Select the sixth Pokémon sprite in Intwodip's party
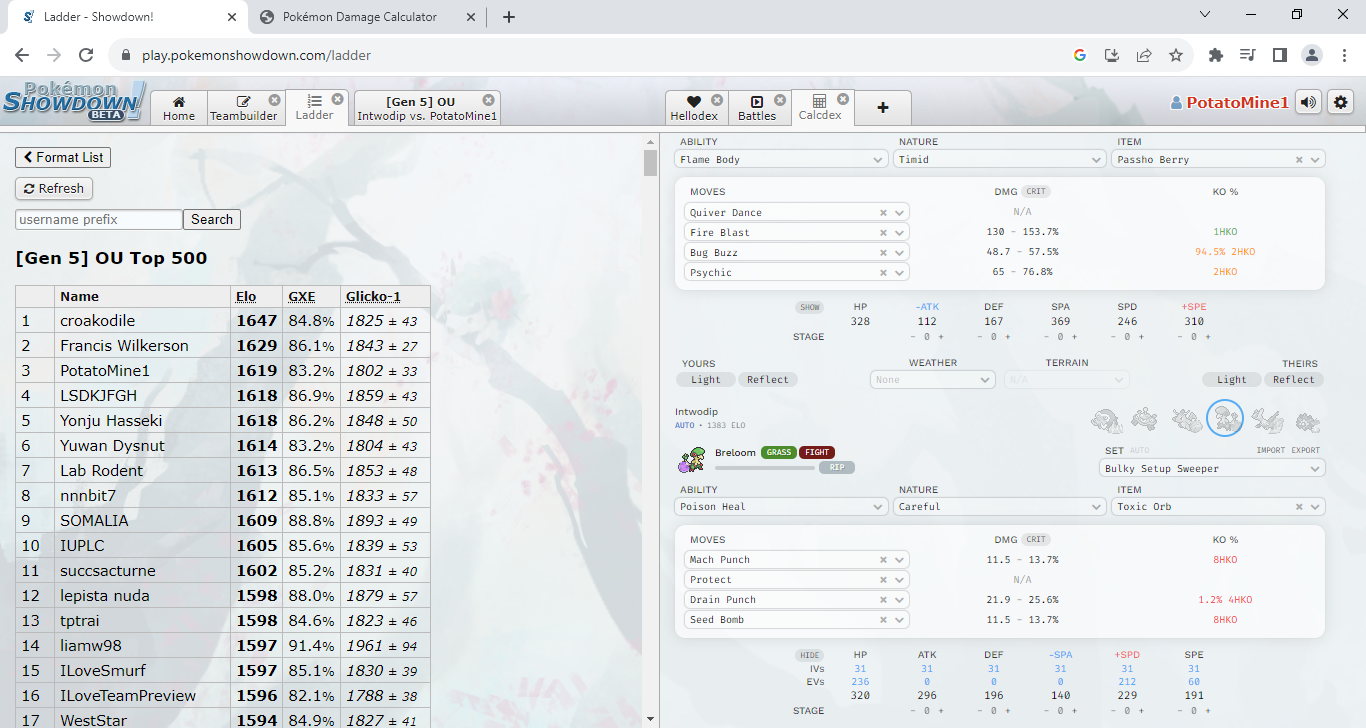 tap(1307, 421)
